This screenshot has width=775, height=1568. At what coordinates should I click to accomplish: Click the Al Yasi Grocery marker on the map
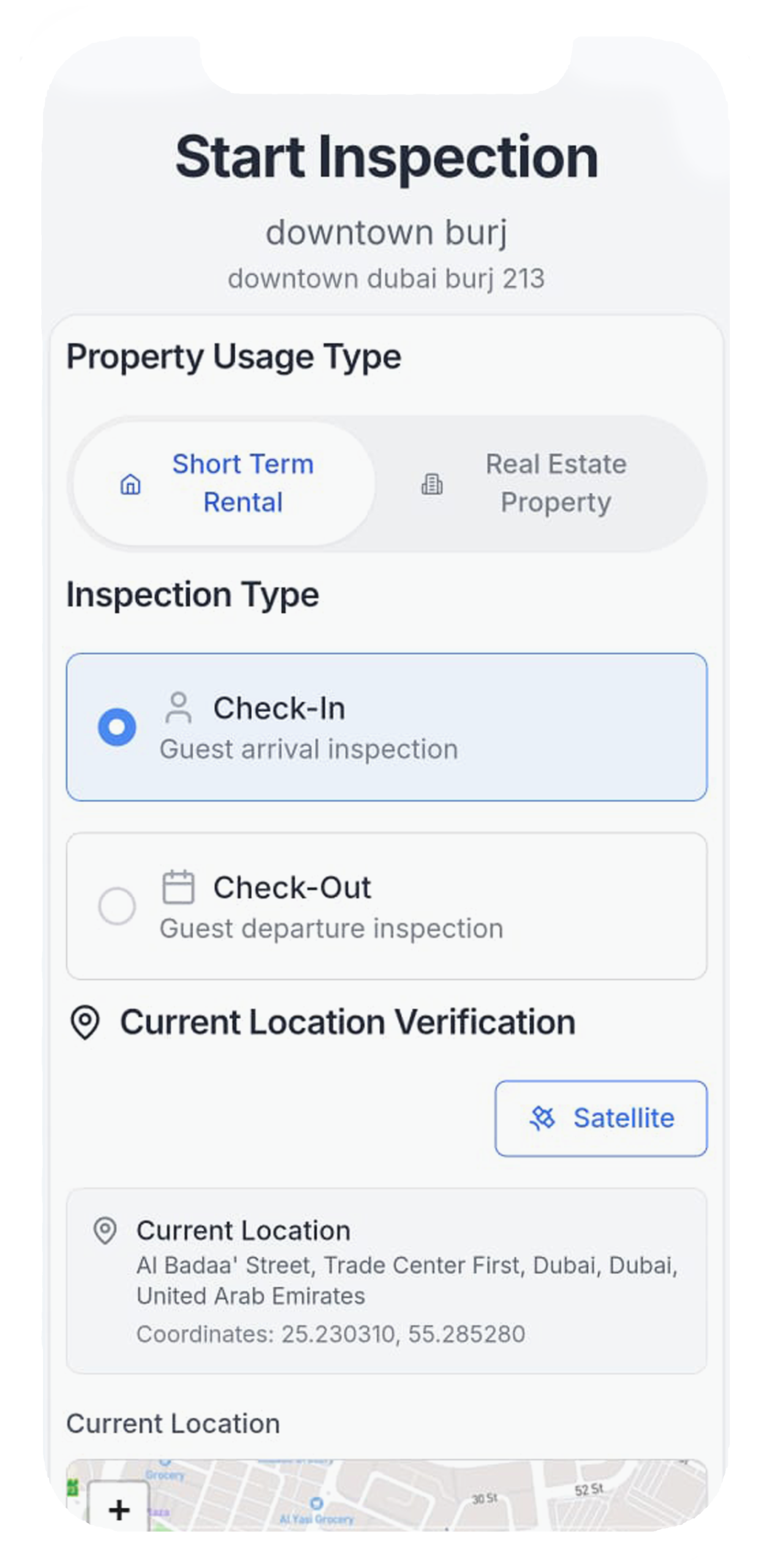316,1504
